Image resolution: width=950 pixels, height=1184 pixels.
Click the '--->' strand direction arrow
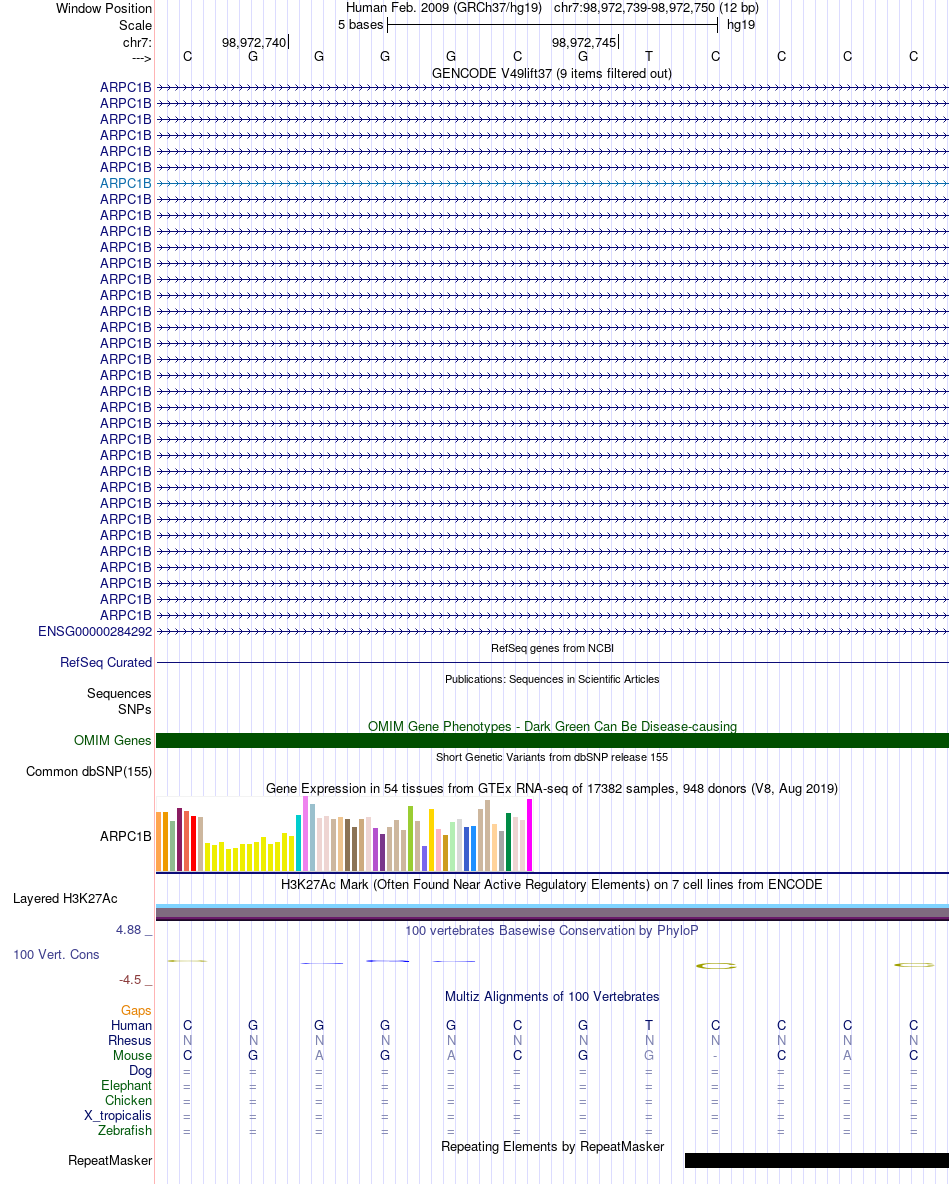[141, 58]
